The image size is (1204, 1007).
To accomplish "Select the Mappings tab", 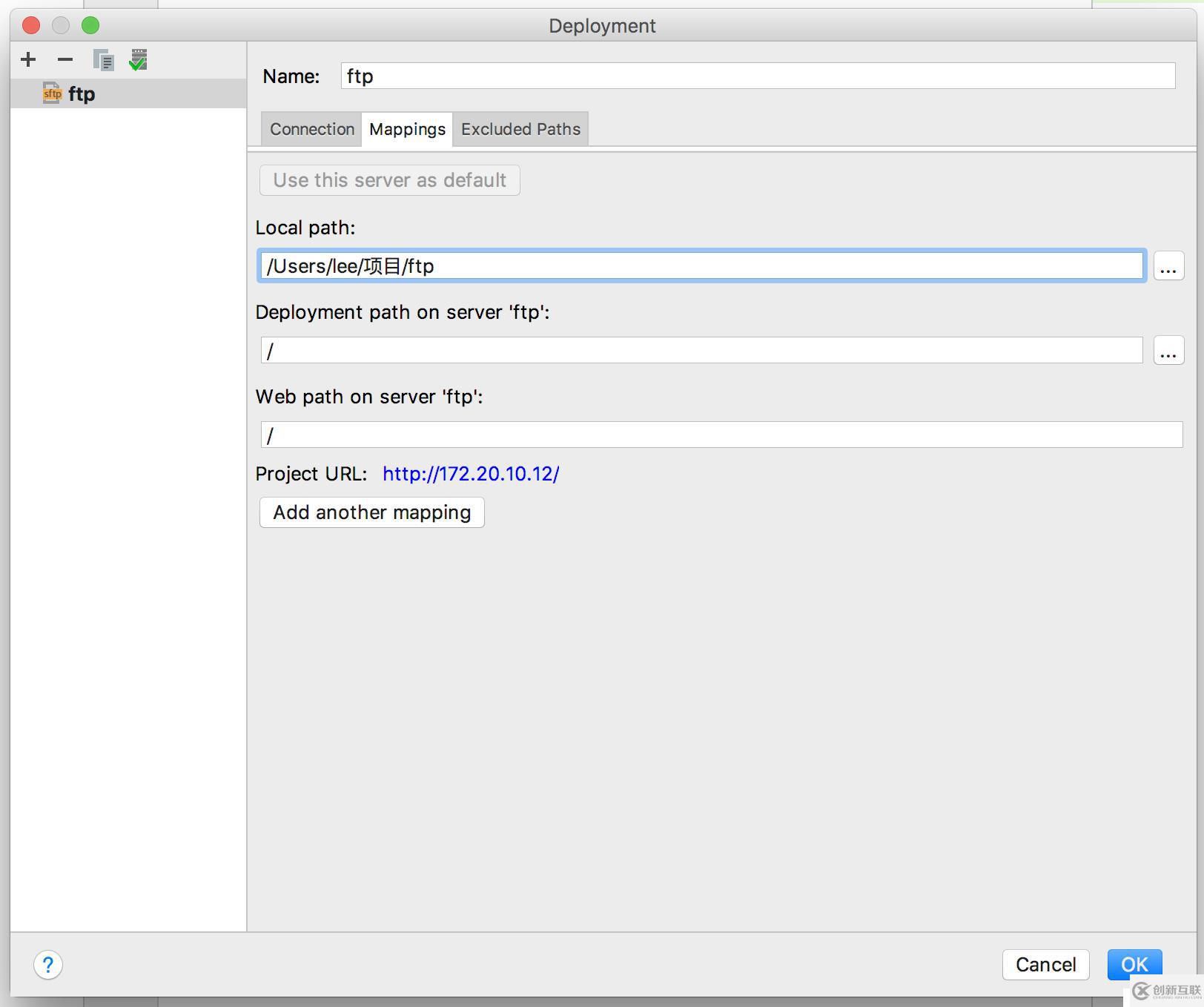I will (407, 129).
